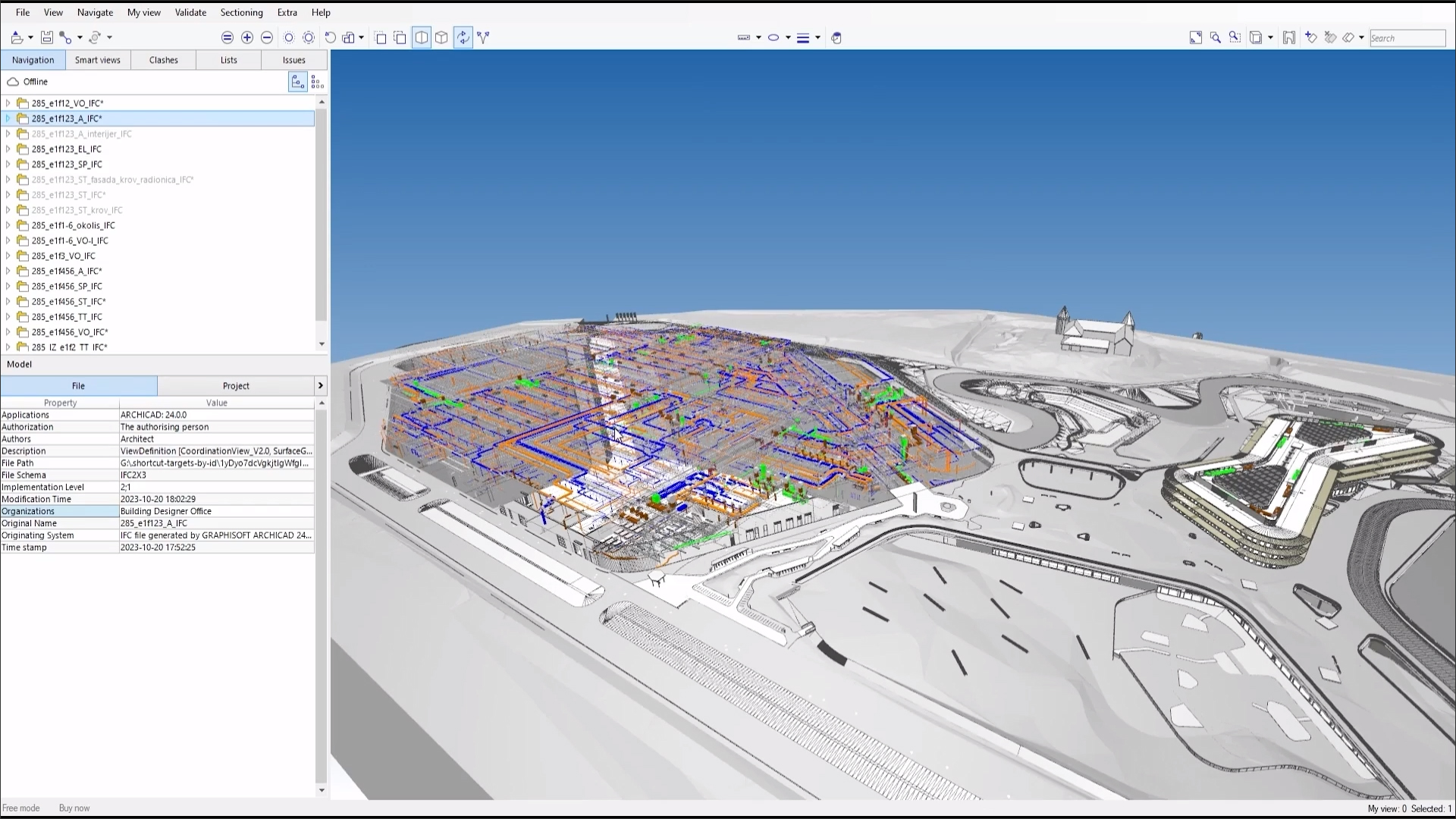Viewport: 1456px width, 819px height.
Task: Click the Buy now link
Action: tap(74, 808)
